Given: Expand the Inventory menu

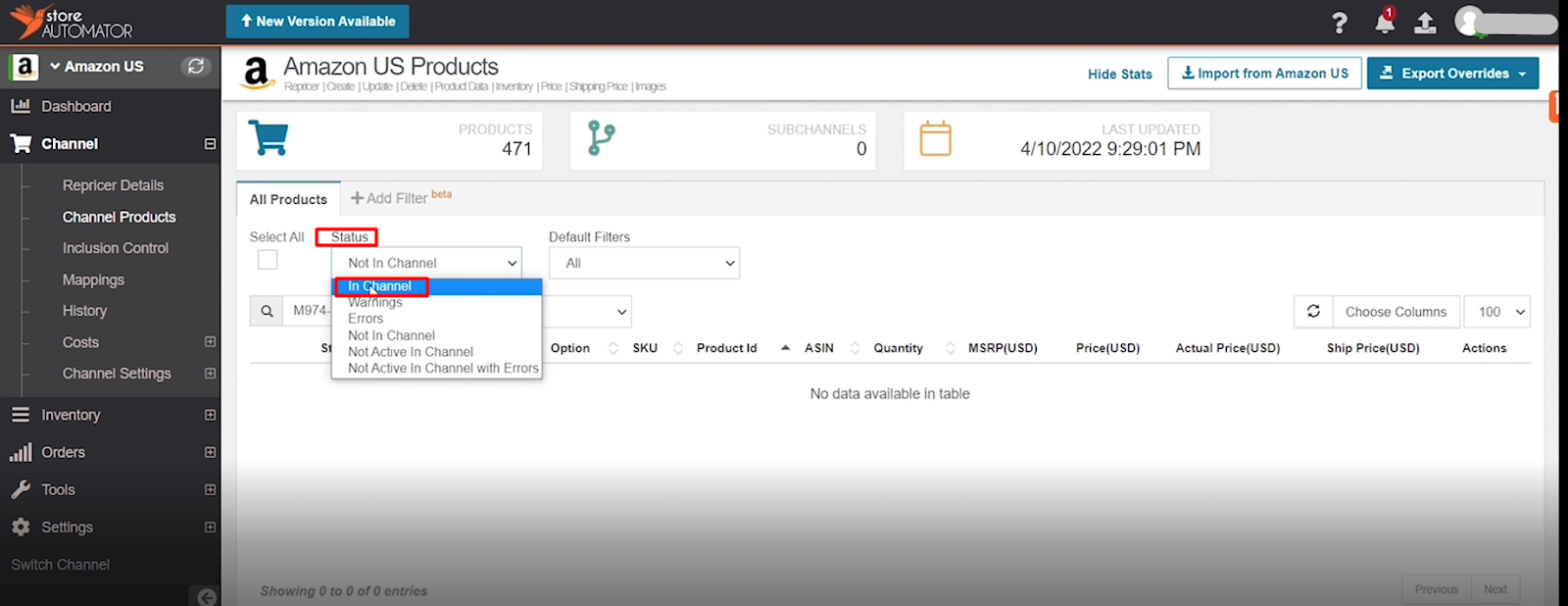Looking at the screenshot, I should [210, 415].
